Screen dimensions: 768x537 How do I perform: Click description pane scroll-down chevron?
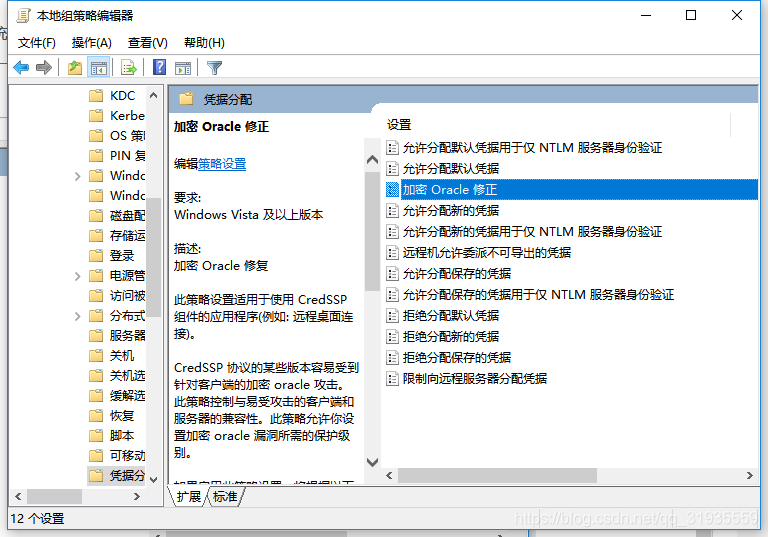(x=372, y=462)
